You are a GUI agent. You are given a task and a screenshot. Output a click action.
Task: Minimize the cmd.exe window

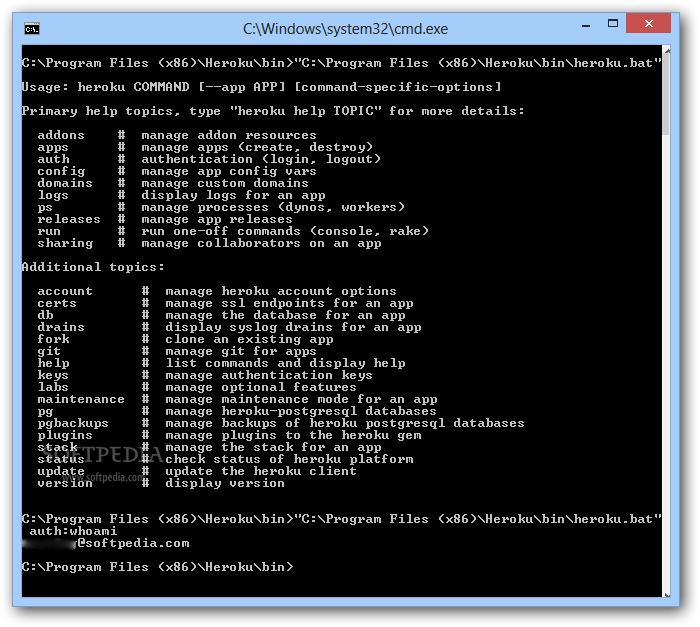[x=586, y=26]
